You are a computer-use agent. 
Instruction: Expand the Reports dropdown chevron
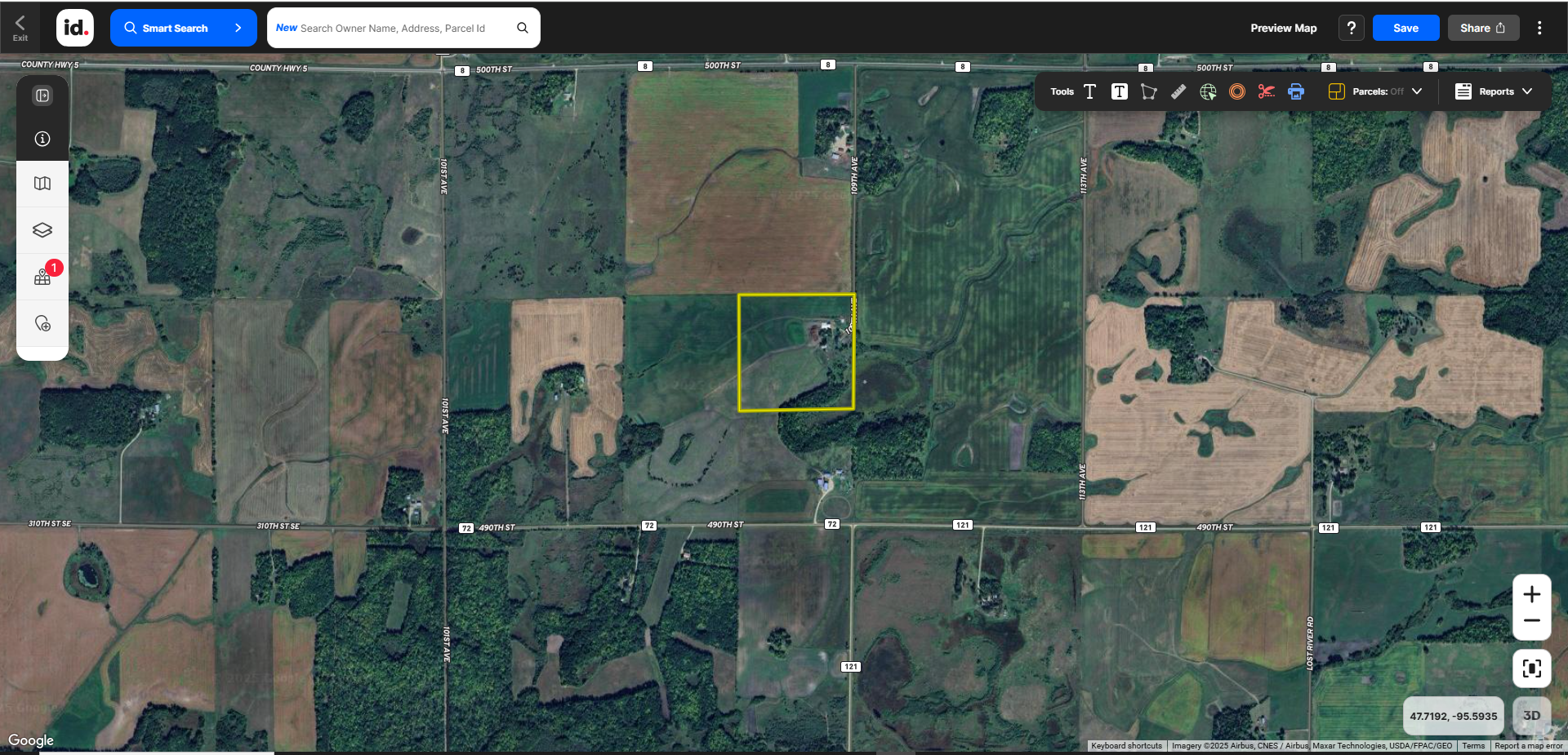(1527, 91)
